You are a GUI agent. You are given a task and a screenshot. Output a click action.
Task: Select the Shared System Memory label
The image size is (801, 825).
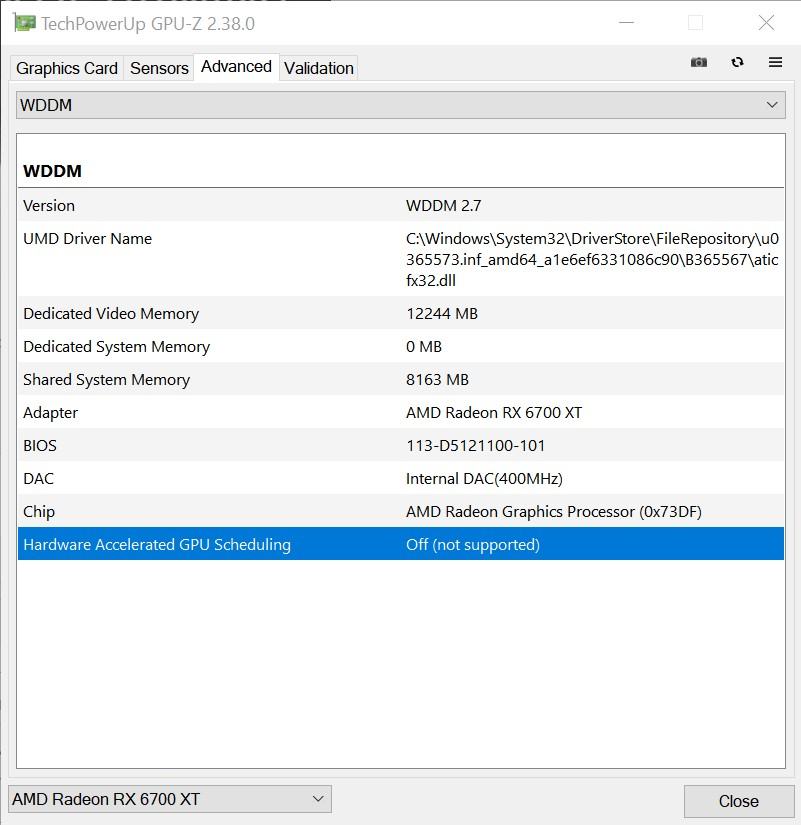106,380
